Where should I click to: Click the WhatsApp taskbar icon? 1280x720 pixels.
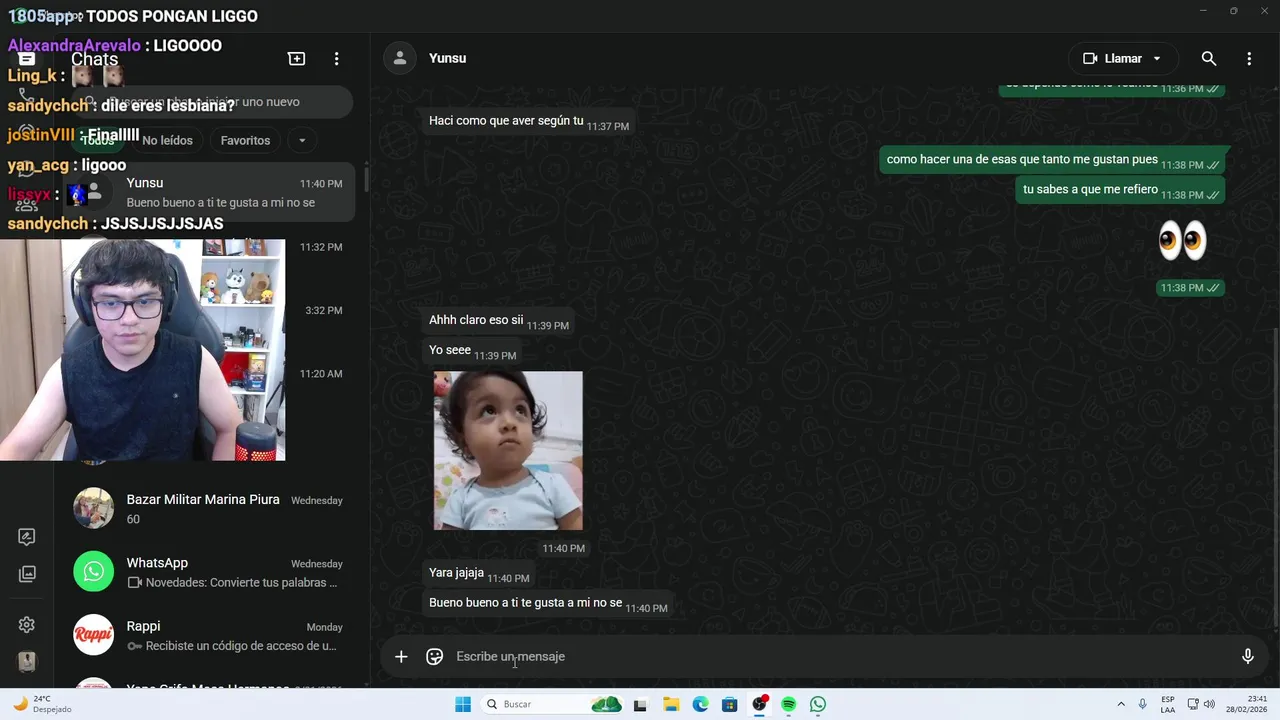[x=818, y=704]
